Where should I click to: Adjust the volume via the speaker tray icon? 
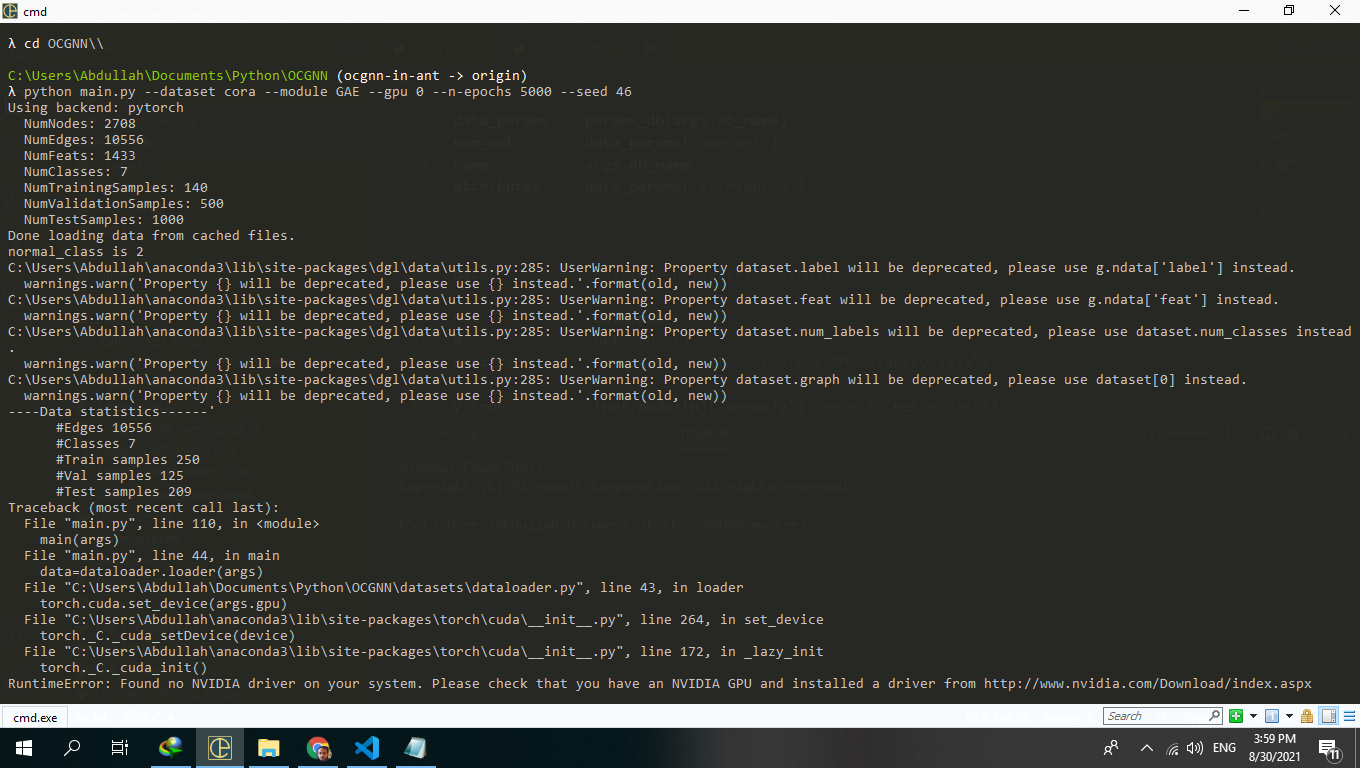click(x=1194, y=747)
